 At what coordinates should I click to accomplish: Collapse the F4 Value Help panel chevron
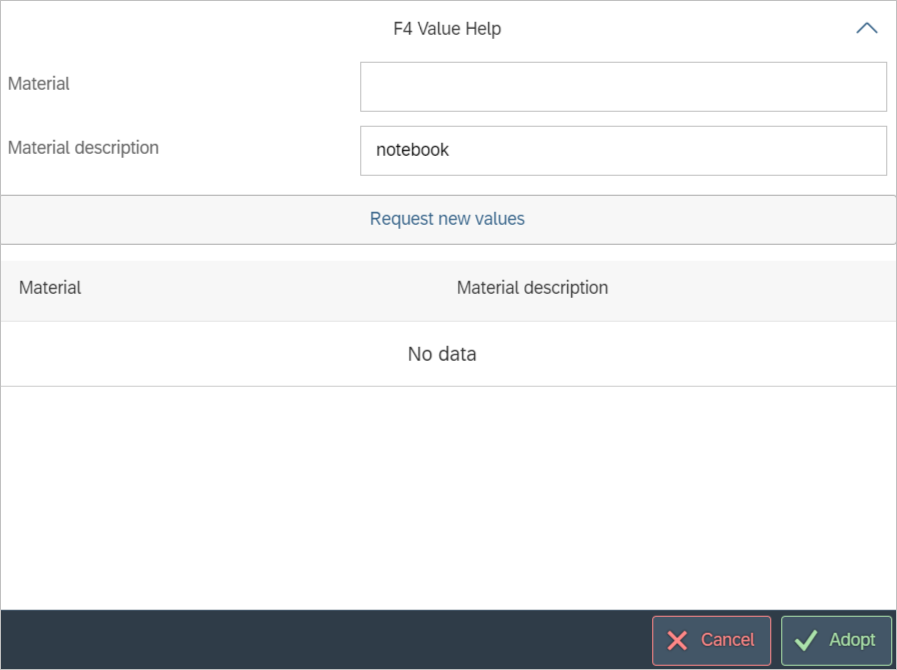866,29
